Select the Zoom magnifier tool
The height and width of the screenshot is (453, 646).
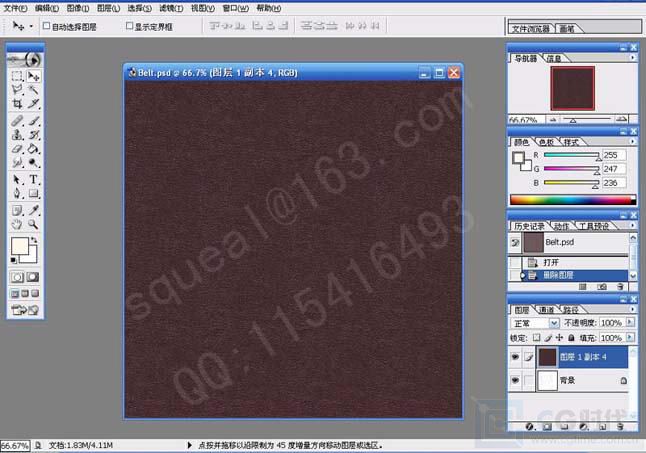coord(33,224)
